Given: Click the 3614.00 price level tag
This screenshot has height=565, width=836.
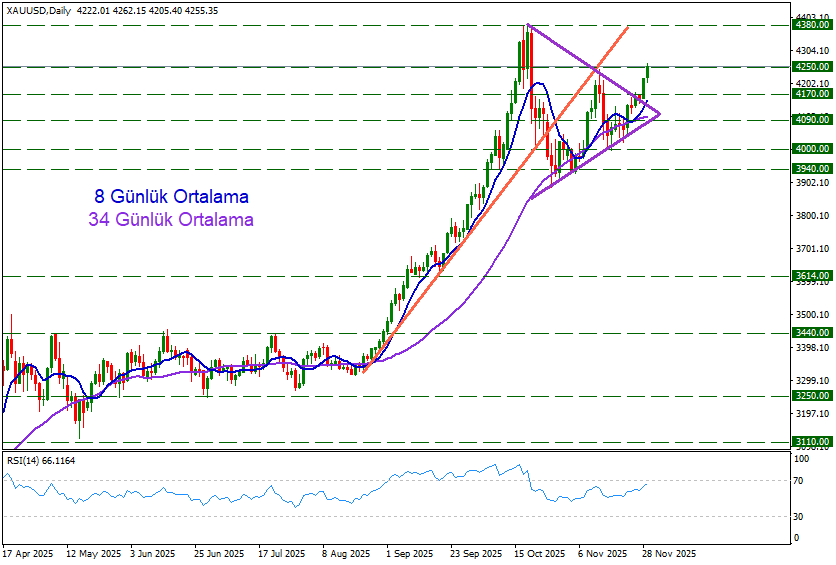Looking at the screenshot, I should [811, 275].
